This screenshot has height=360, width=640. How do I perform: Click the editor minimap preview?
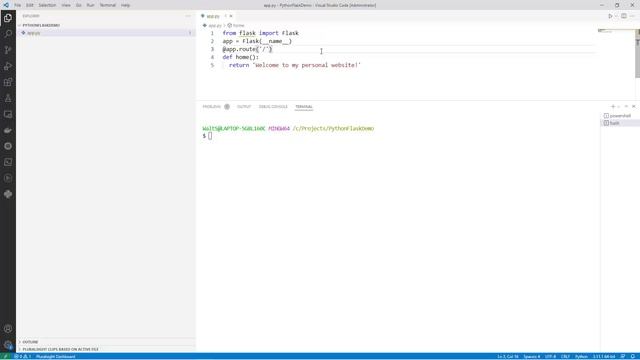tap(616, 31)
